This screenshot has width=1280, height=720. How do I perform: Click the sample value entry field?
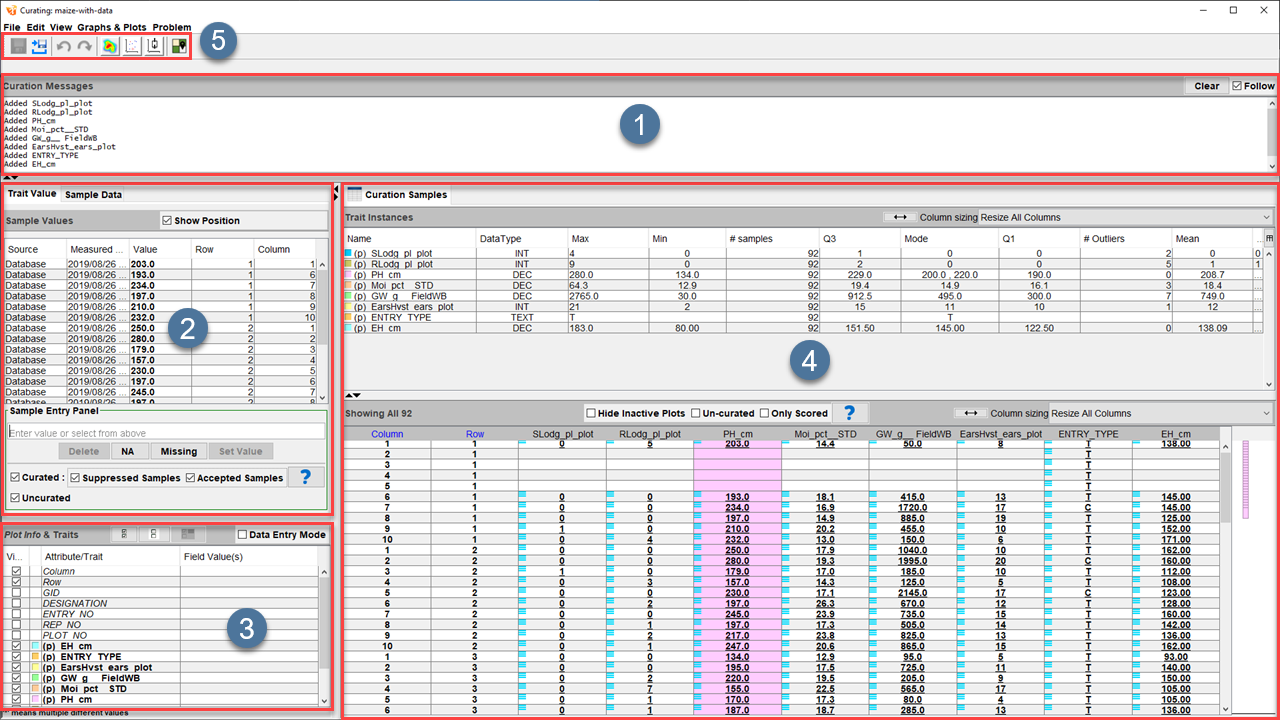(x=166, y=432)
